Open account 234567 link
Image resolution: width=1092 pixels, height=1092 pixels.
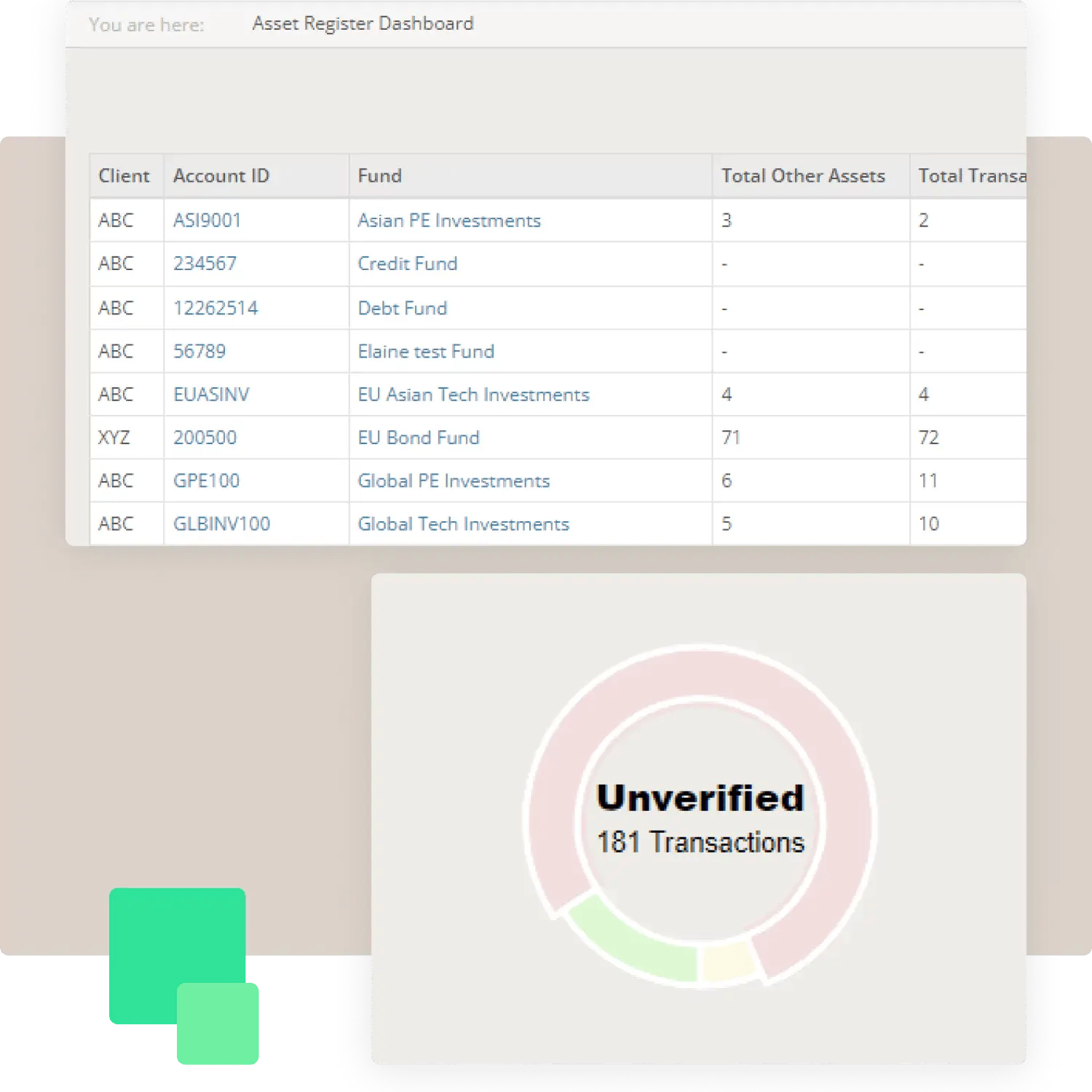click(x=205, y=264)
